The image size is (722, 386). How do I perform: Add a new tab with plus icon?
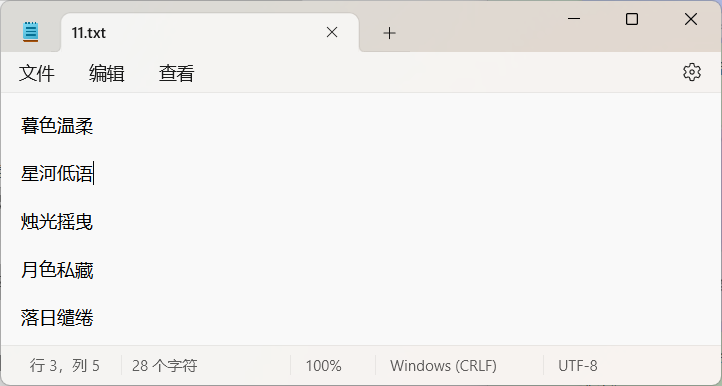pos(389,33)
